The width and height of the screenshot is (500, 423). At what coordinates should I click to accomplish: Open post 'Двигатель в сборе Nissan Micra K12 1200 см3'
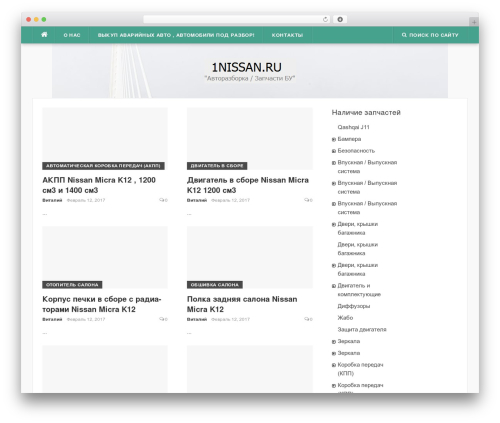click(x=248, y=185)
